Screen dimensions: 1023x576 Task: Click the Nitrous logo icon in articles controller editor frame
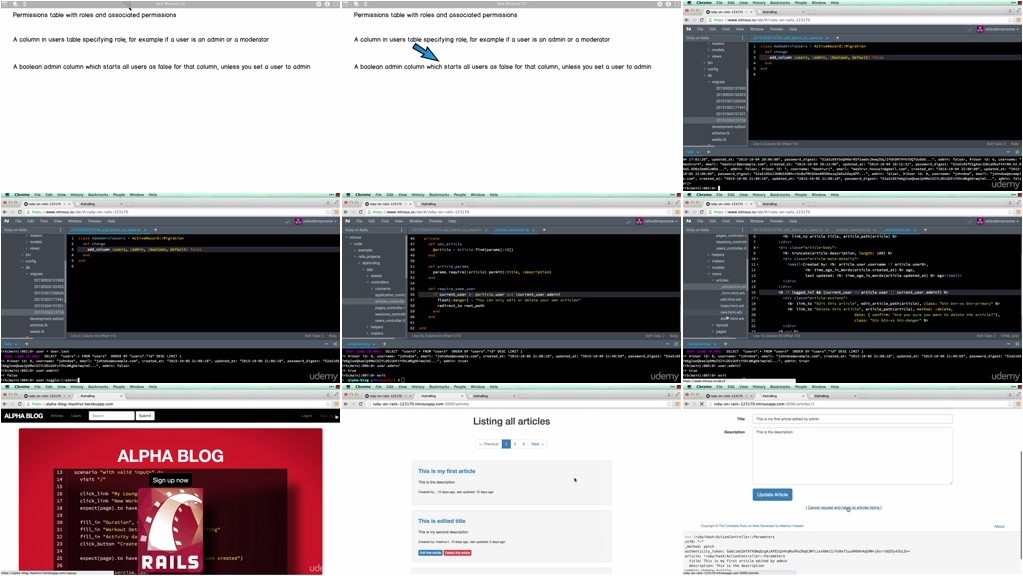click(x=348, y=221)
